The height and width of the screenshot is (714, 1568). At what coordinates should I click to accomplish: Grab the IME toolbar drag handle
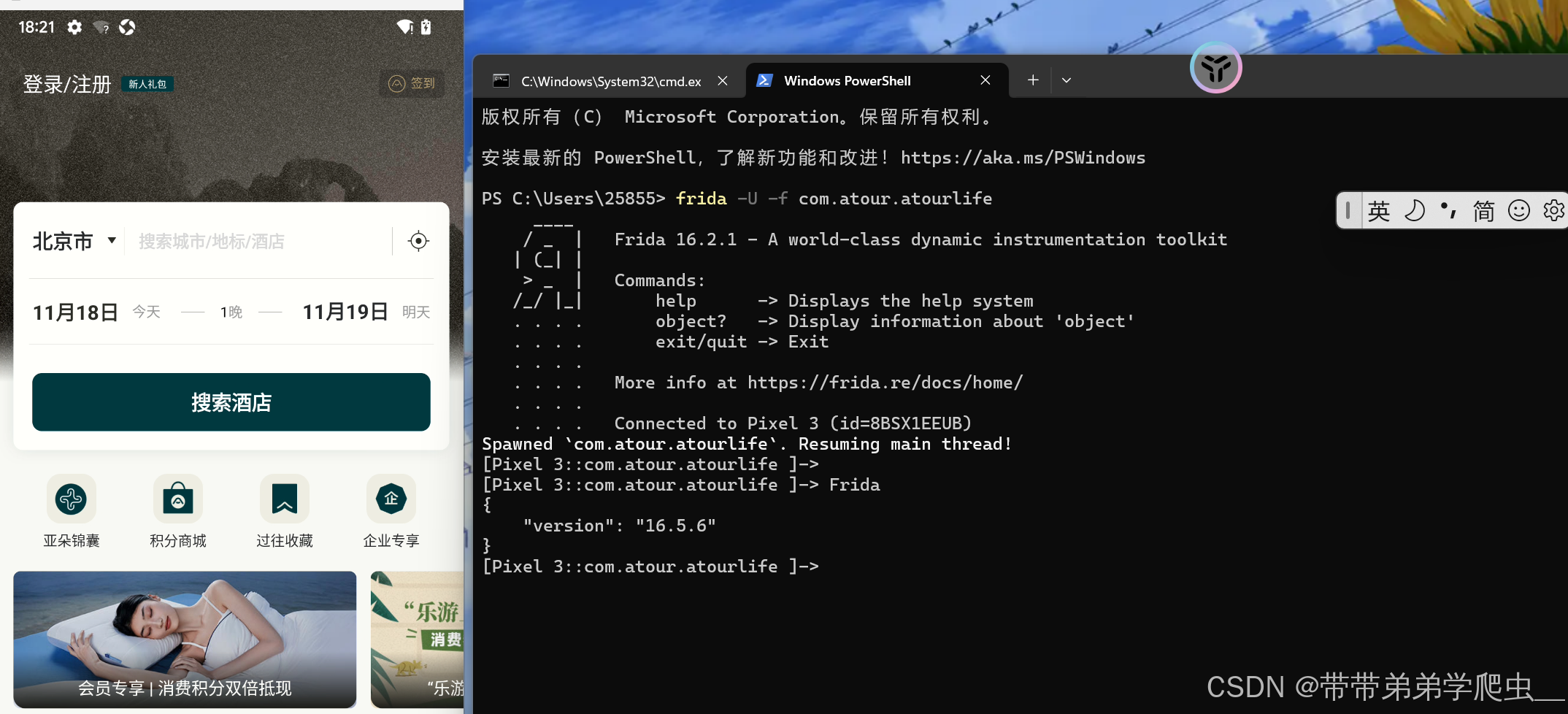[1348, 211]
